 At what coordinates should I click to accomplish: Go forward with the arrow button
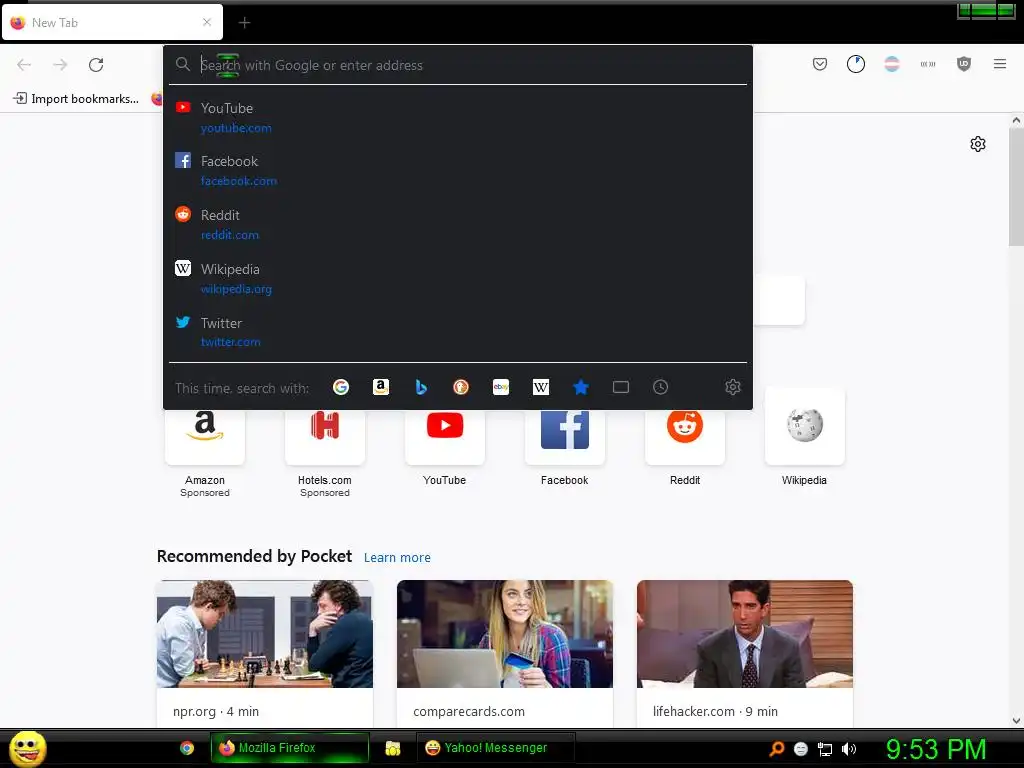pos(60,65)
